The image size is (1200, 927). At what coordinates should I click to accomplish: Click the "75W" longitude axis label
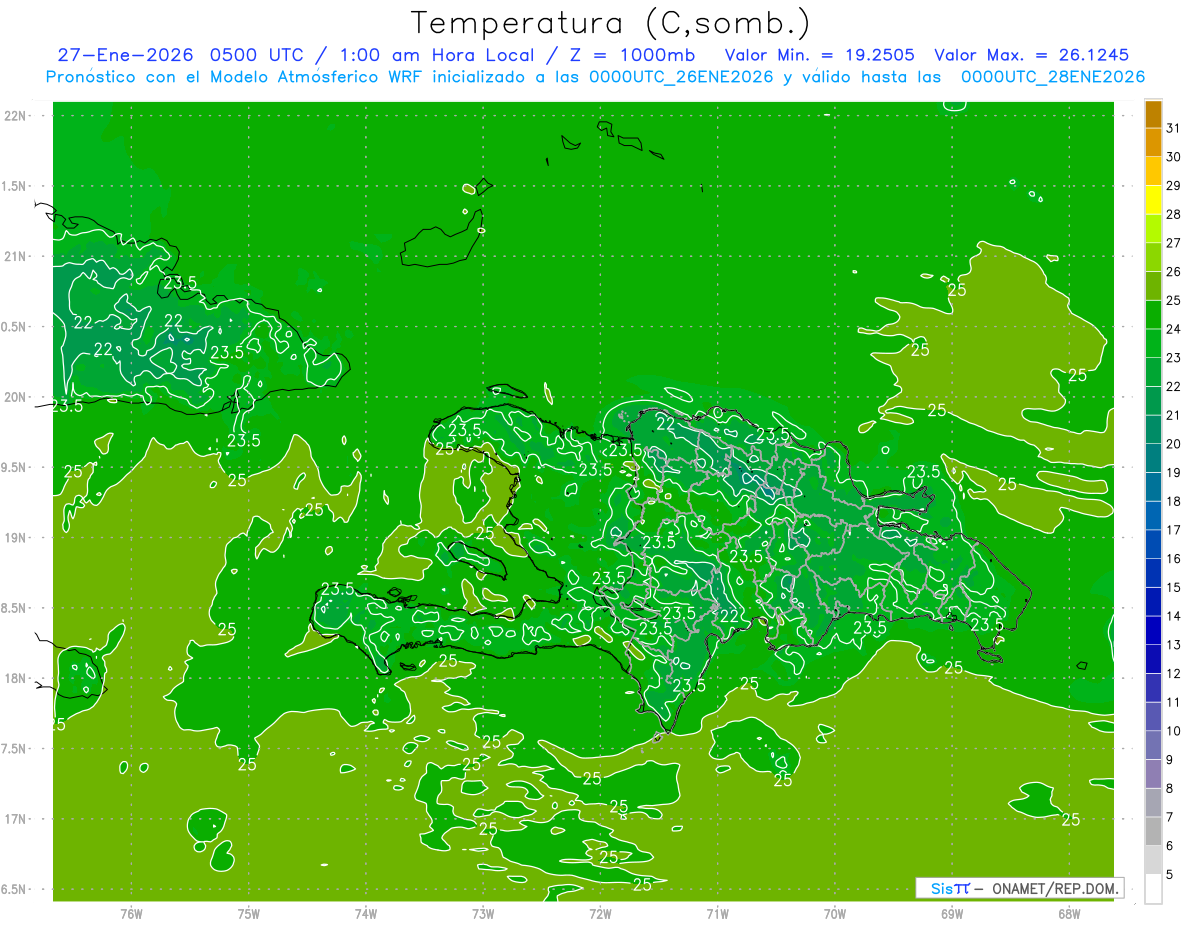[x=249, y=913]
